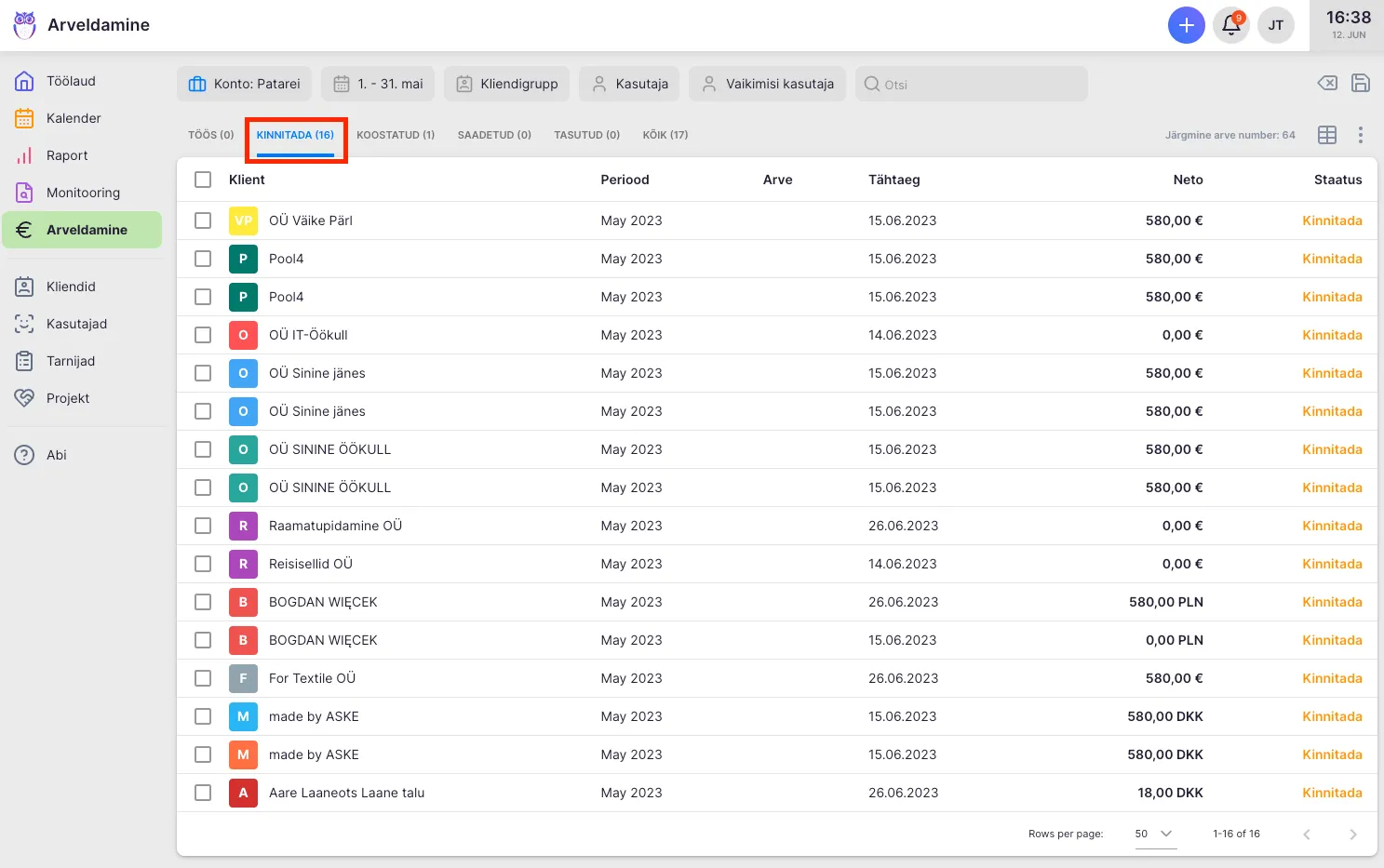Open the notifications bell
The image size is (1384, 868).
1230,25
